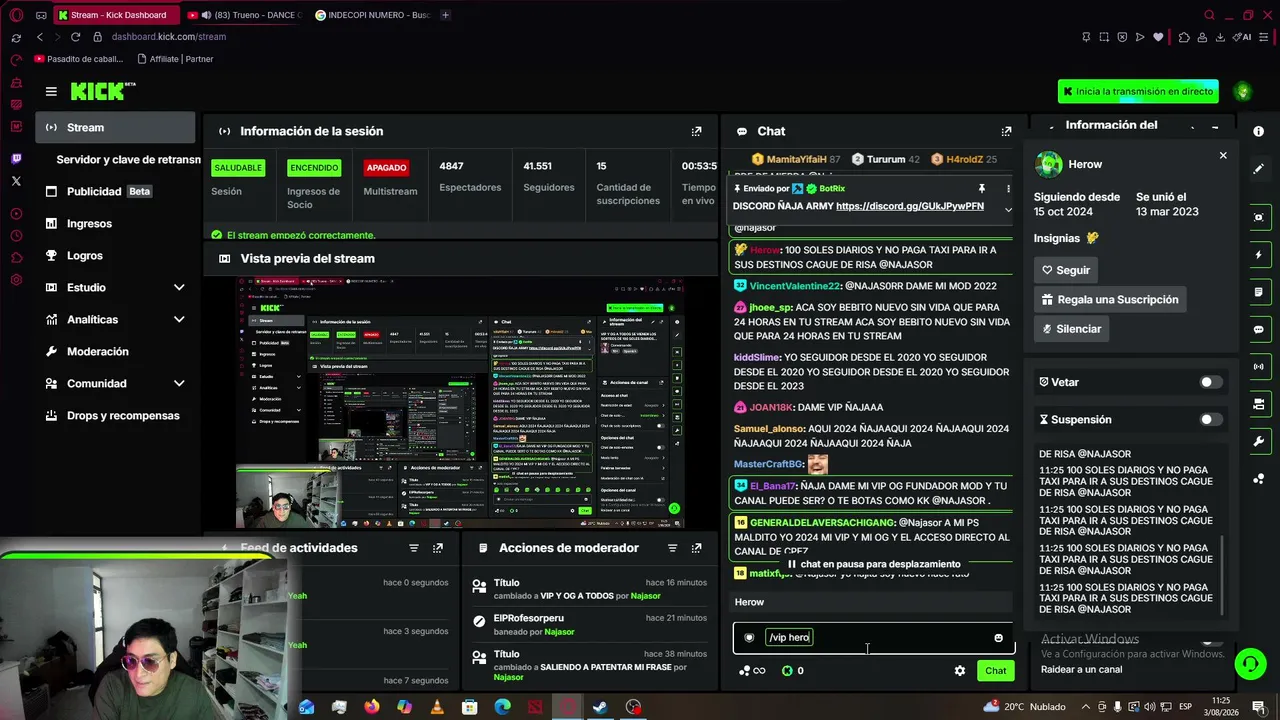Expand the Comunidad sidebar section
The height and width of the screenshot is (720, 1280).
pyautogui.click(x=179, y=384)
